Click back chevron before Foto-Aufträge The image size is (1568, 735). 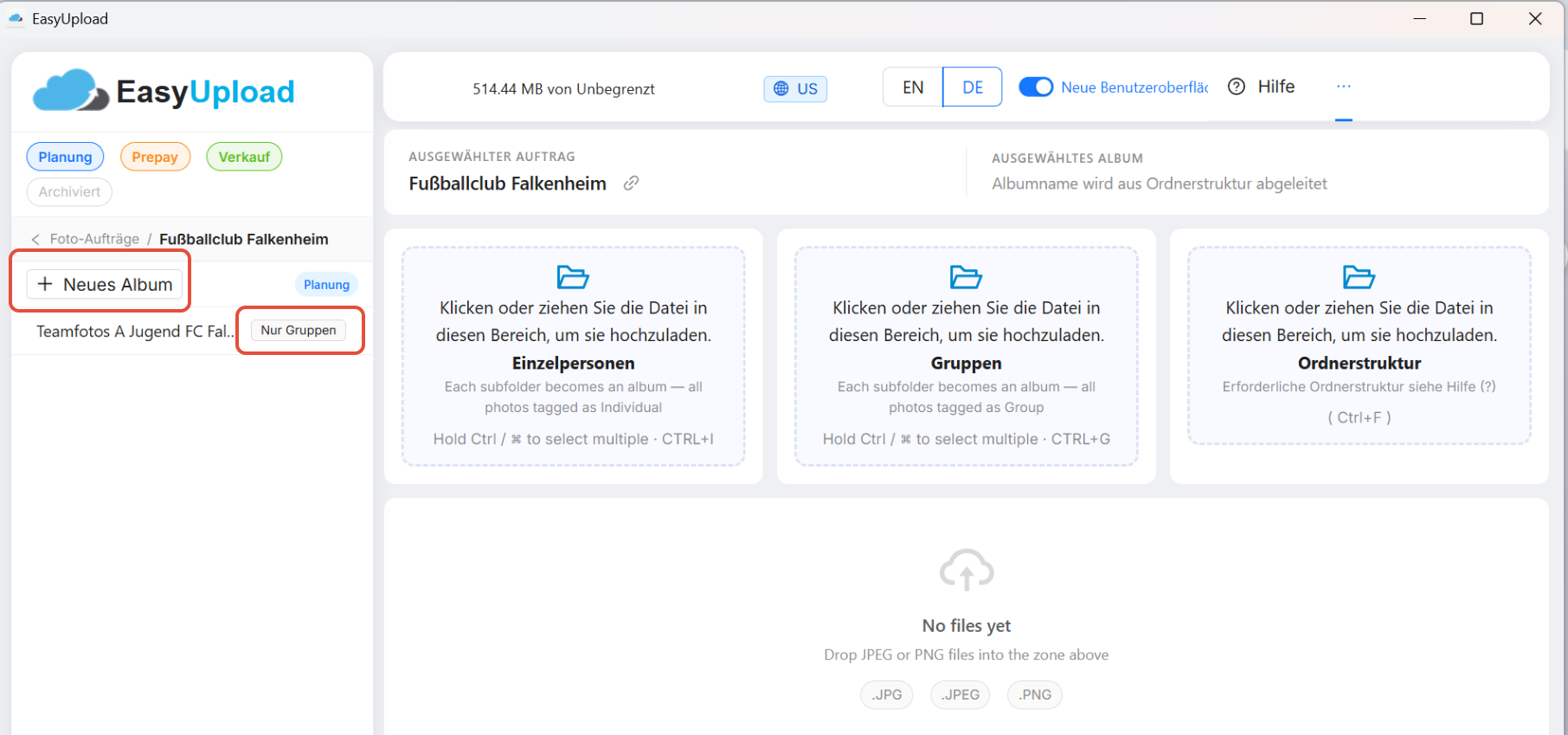pos(35,240)
